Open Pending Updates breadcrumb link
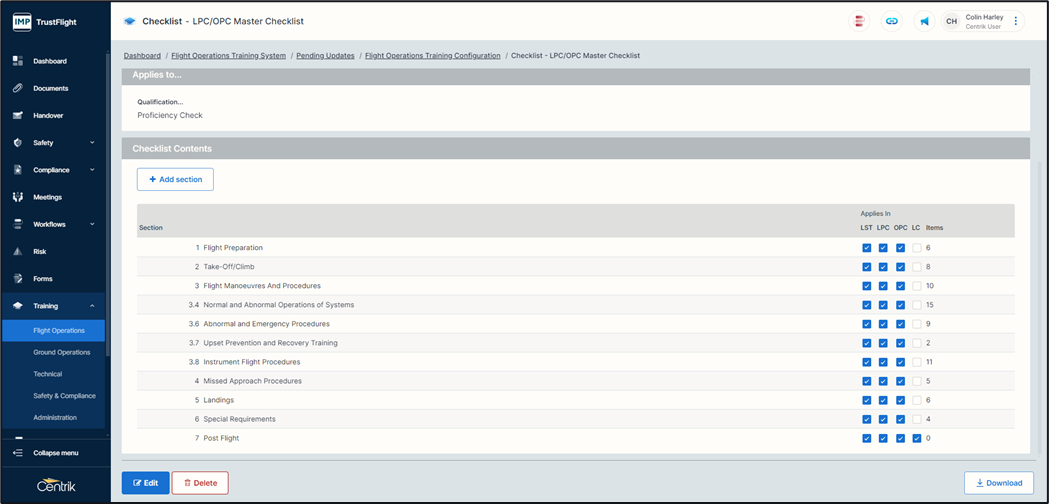 325,56
